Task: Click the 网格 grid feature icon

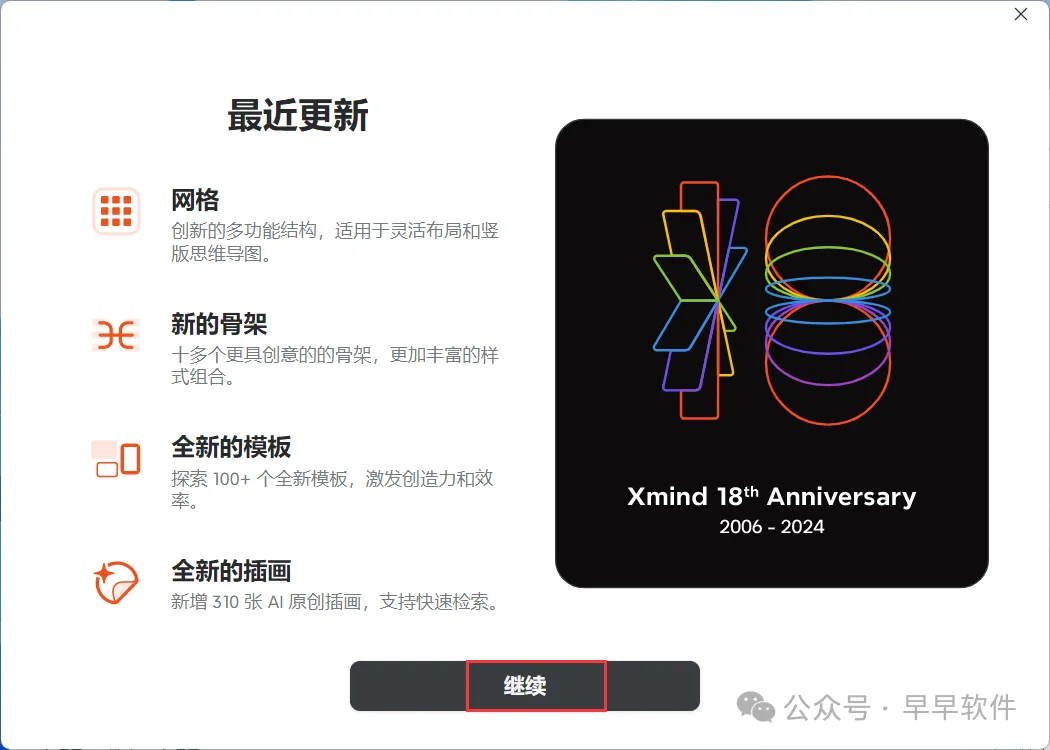Action: pyautogui.click(x=116, y=211)
